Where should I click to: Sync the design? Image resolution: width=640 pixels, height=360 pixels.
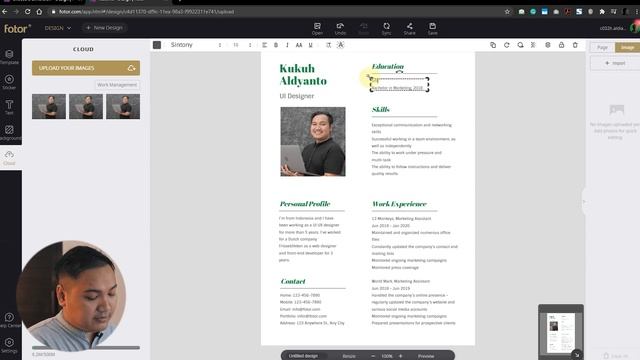tap(386, 28)
